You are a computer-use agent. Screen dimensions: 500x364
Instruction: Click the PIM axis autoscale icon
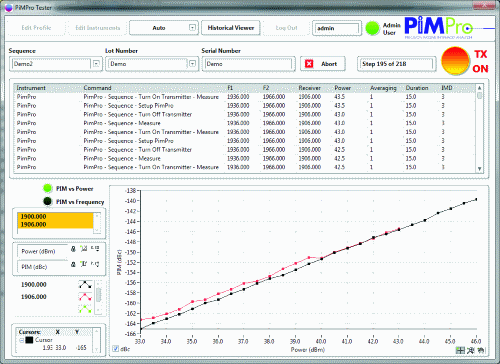pos(84,264)
